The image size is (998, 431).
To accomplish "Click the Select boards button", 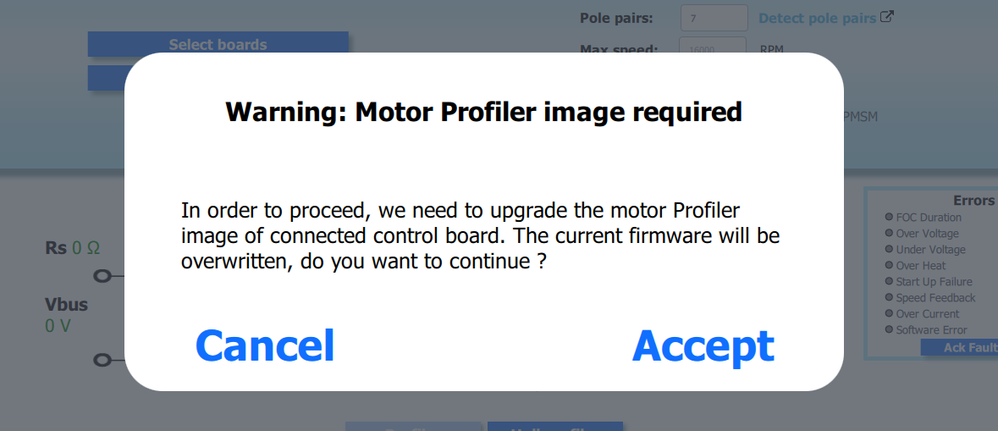I will tap(218, 44).
